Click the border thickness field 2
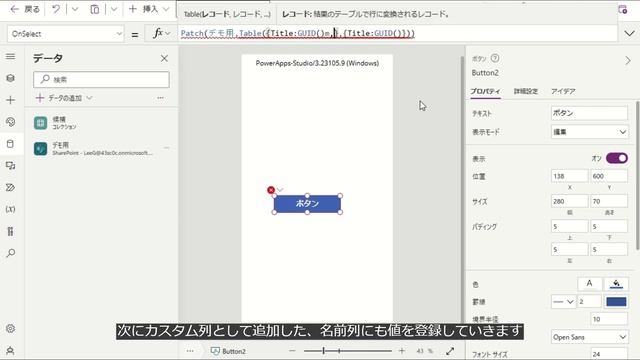Viewport: 640px width, 360px height. pyautogui.click(x=589, y=302)
